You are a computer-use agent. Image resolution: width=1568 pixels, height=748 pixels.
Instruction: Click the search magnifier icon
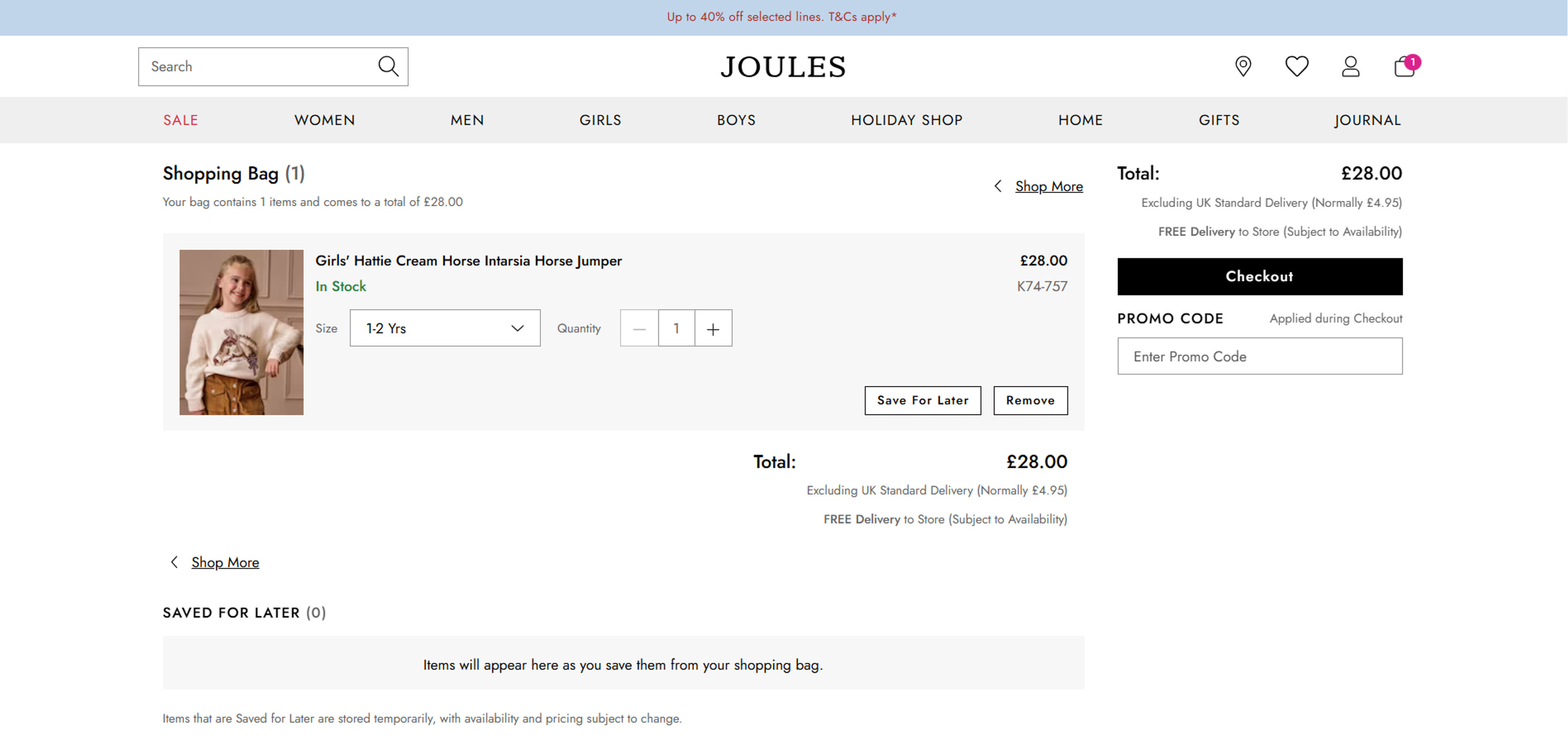(388, 66)
